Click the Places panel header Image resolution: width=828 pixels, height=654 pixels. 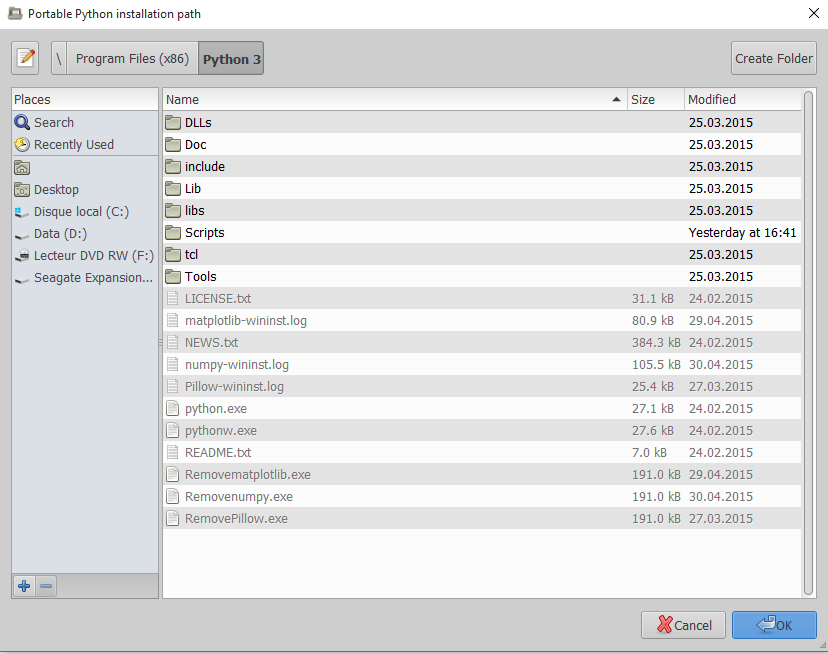click(84, 99)
